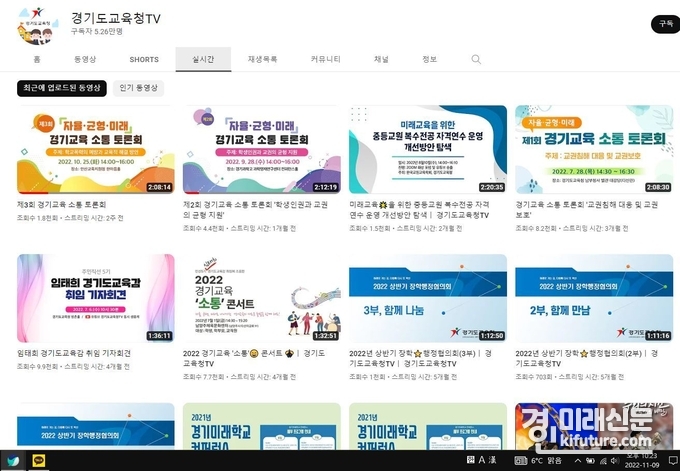Viewport: 680px width, 471px height.
Task: Select the 인기 동영상 filter chip
Action: pos(139,88)
